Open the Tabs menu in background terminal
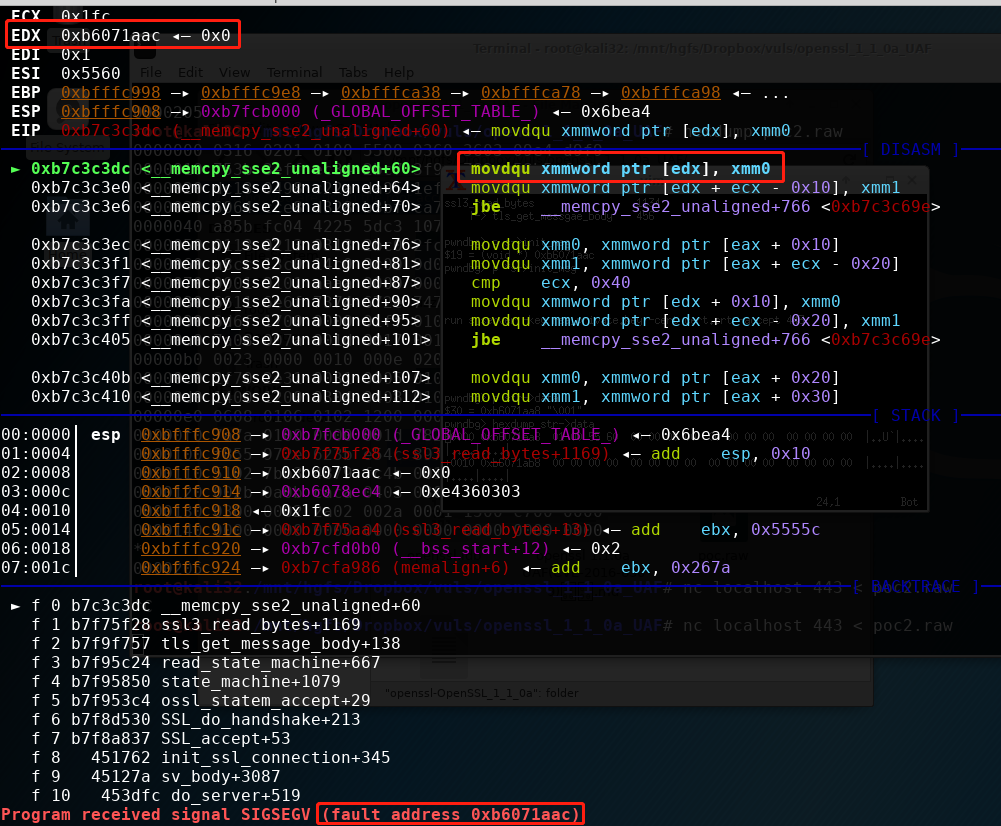Viewport: 1001px width, 826px height. pyautogui.click(x=353, y=72)
